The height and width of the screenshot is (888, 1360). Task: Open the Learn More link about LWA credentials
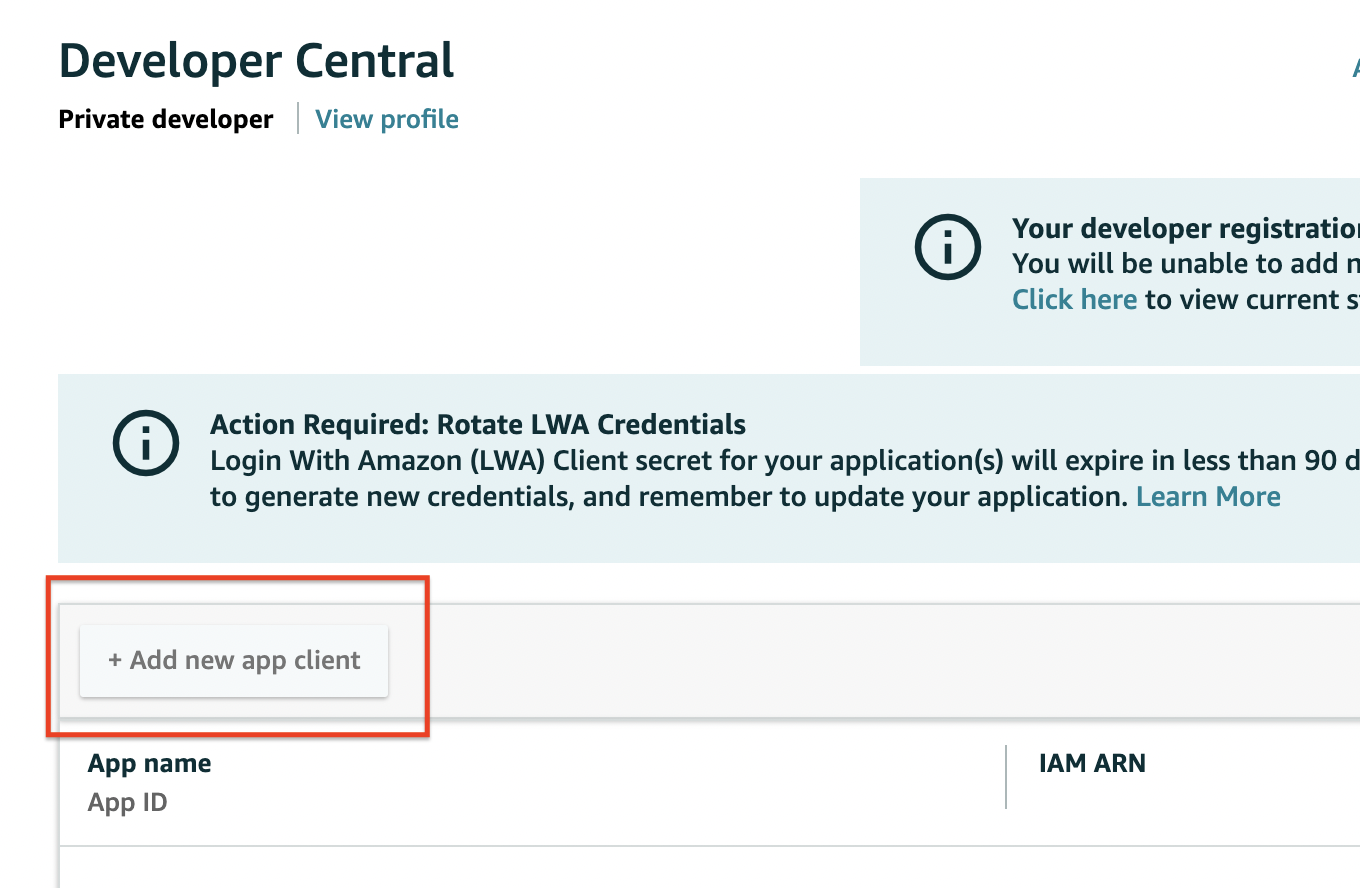coord(1208,497)
